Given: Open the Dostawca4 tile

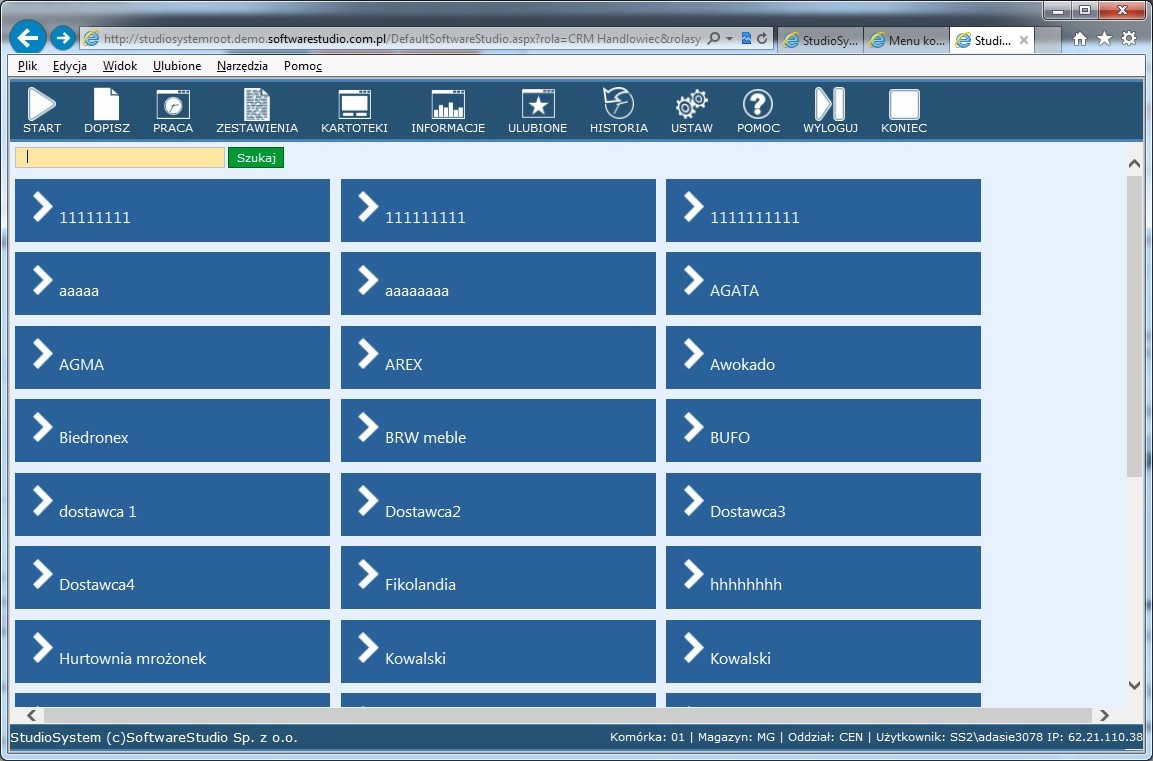Looking at the screenshot, I should [x=173, y=578].
